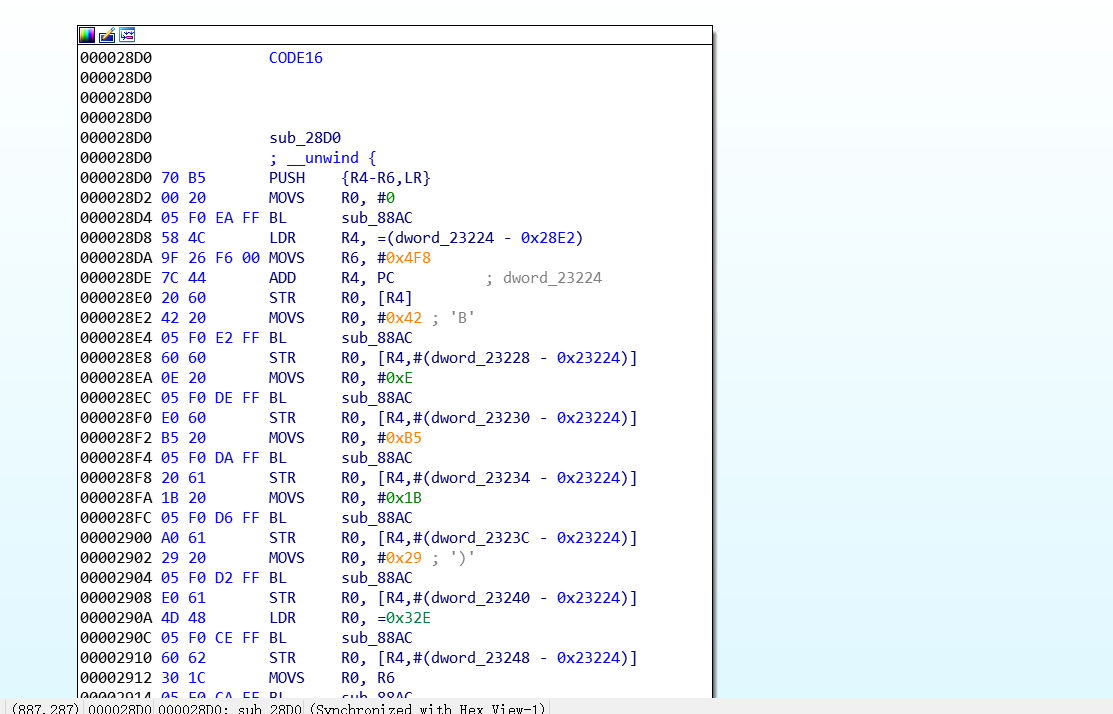Click dword_23248 reference in the STR line
The width and height of the screenshot is (1113, 714).
pos(481,658)
